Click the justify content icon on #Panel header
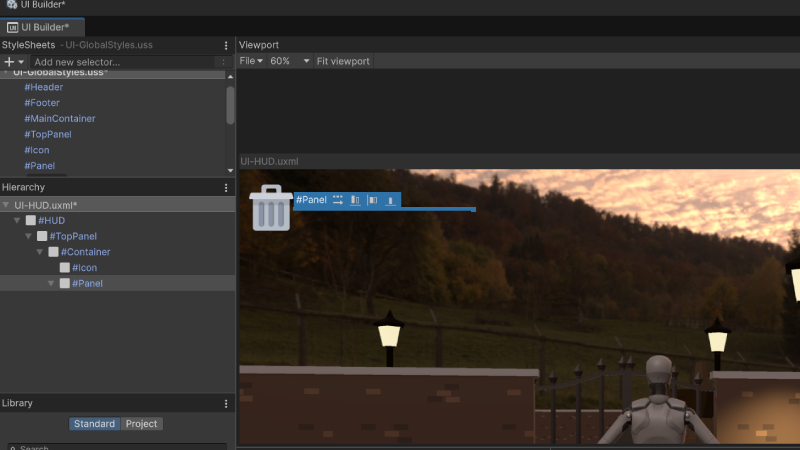The height and width of the screenshot is (450, 800). click(372, 200)
